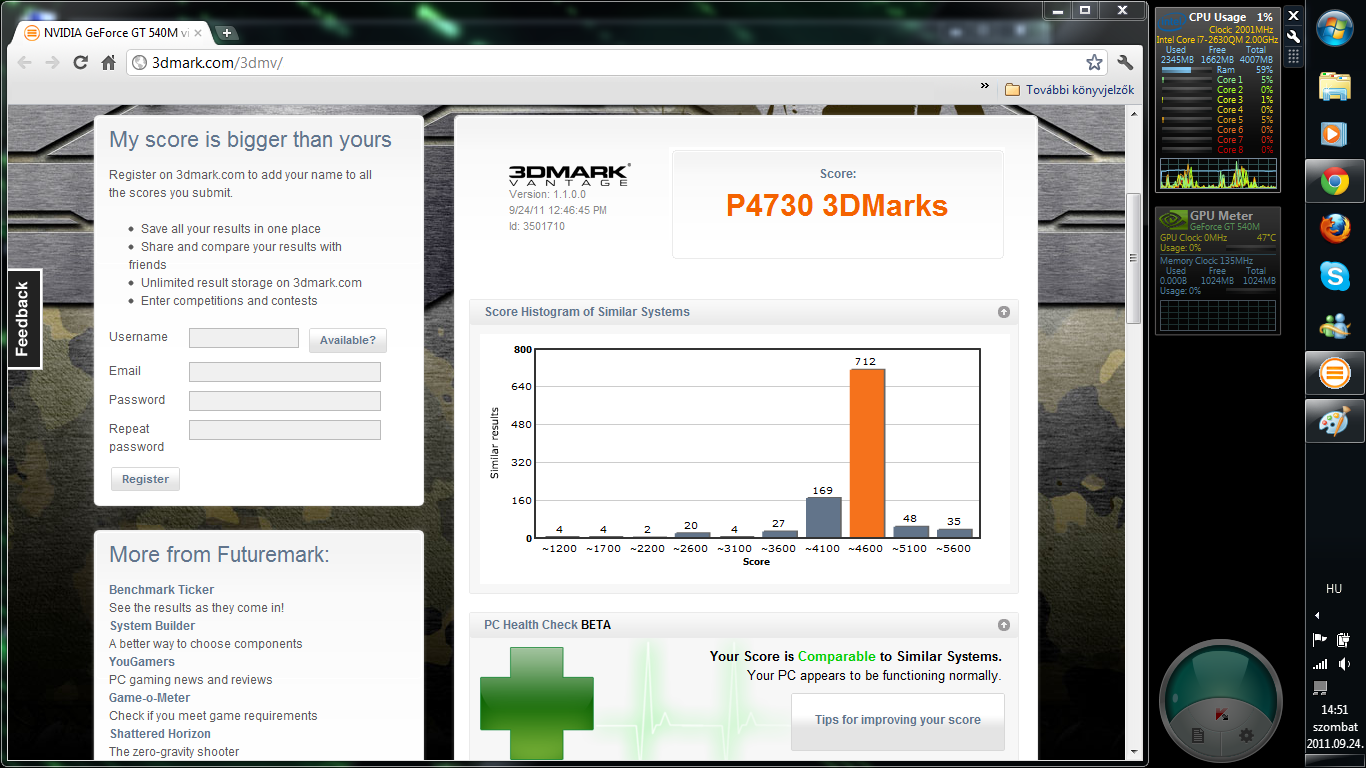Open További könyvjelzők bookmarks folder
The height and width of the screenshot is (768, 1366).
[x=1069, y=90]
